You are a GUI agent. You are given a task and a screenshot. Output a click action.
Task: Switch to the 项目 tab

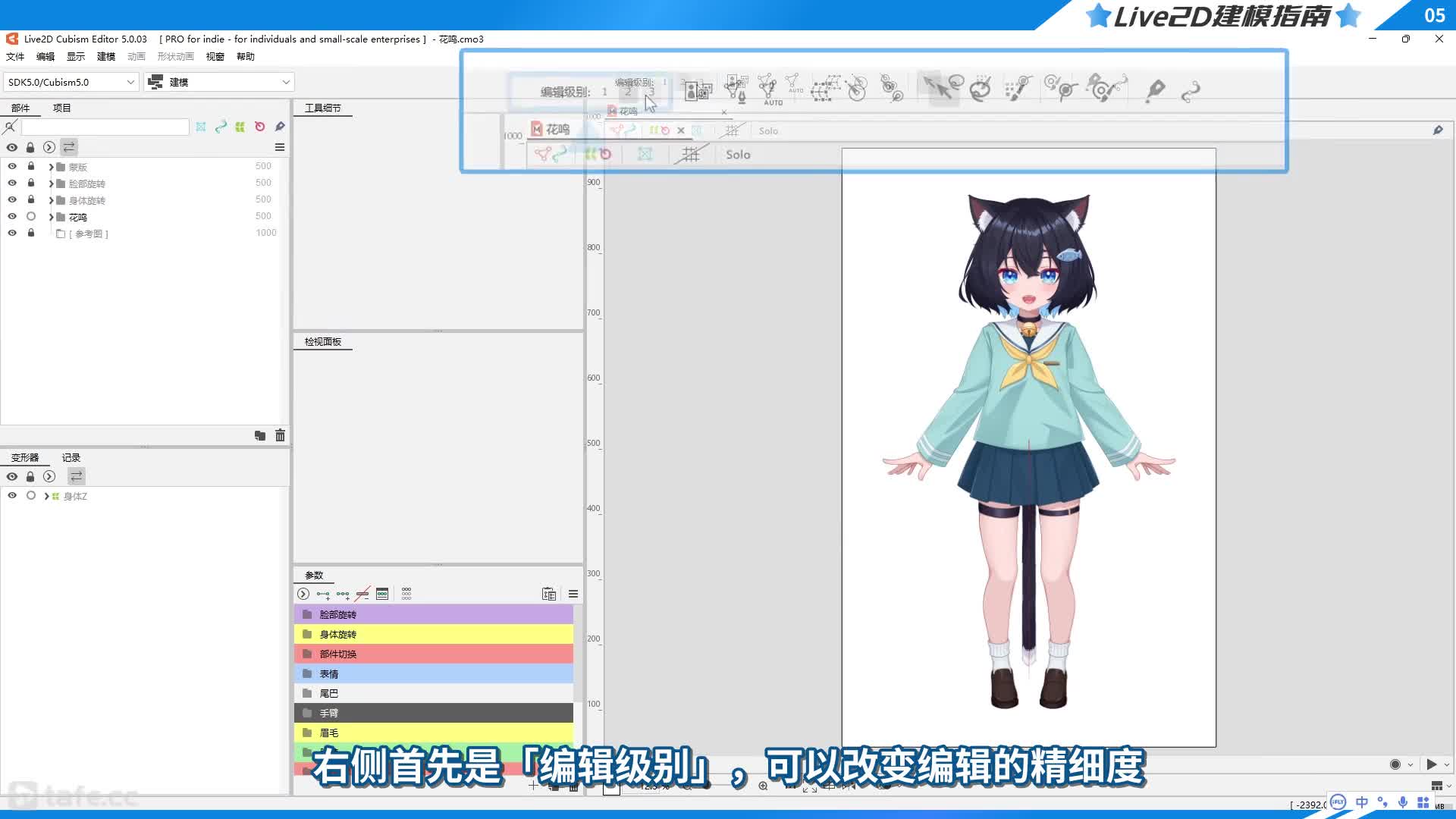[x=62, y=108]
